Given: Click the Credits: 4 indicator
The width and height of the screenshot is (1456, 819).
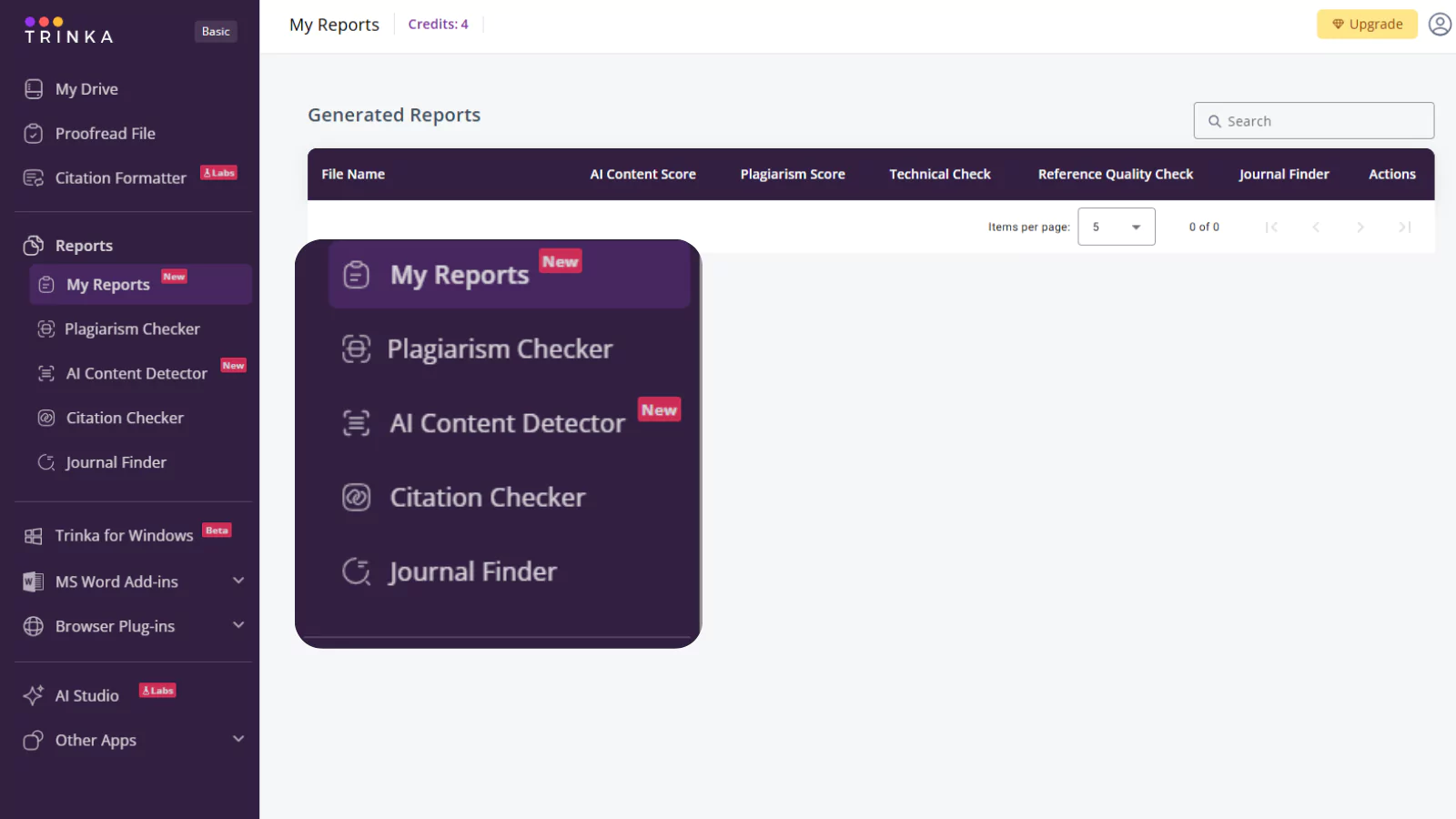Looking at the screenshot, I should click(x=438, y=25).
